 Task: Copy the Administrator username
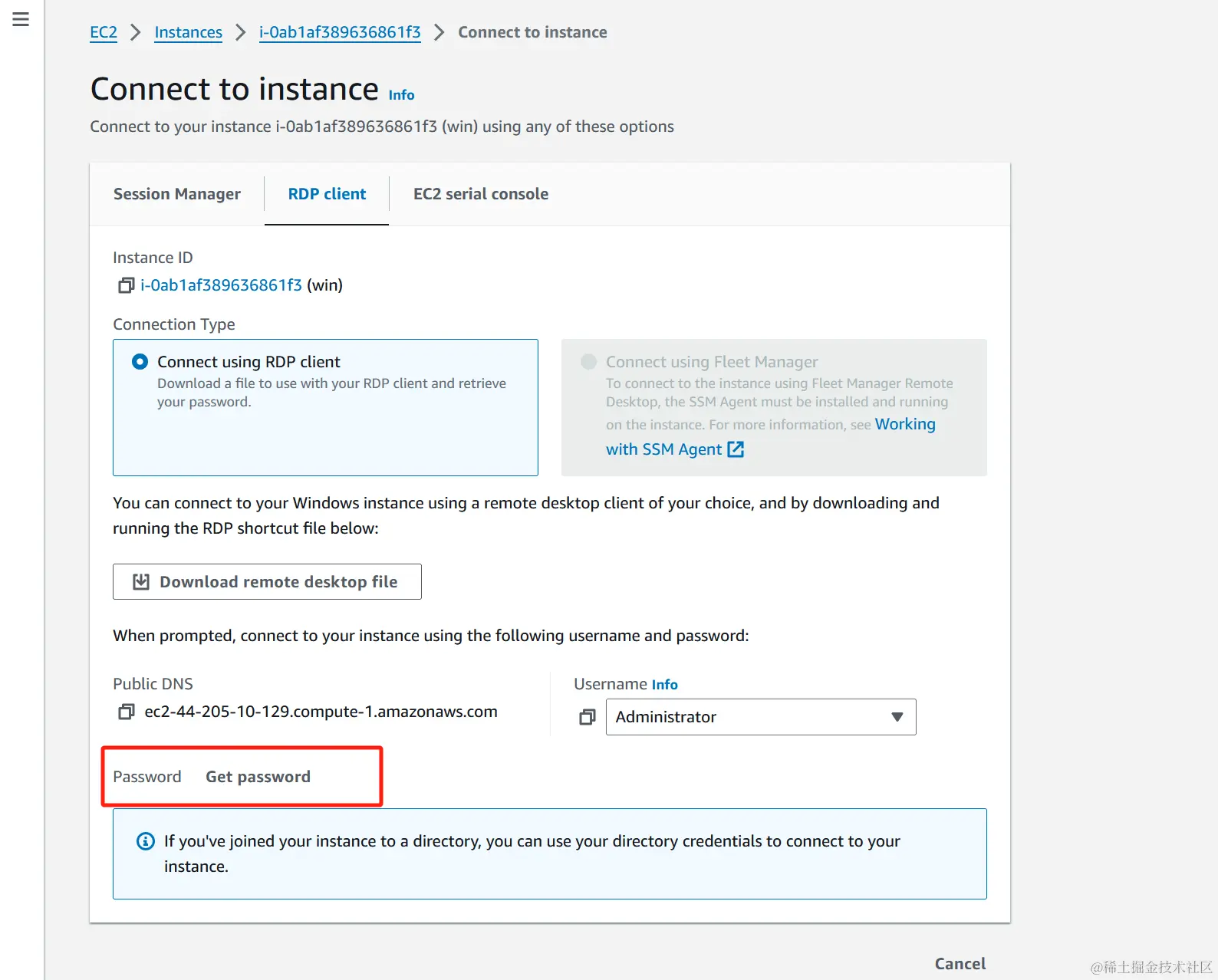tap(587, 717)
